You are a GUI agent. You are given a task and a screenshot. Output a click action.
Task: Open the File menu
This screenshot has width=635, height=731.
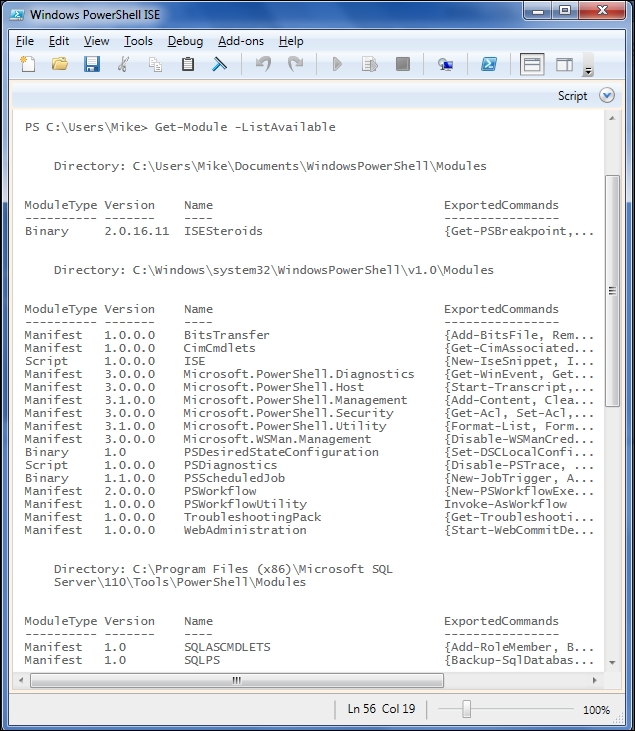click(25, 41)
